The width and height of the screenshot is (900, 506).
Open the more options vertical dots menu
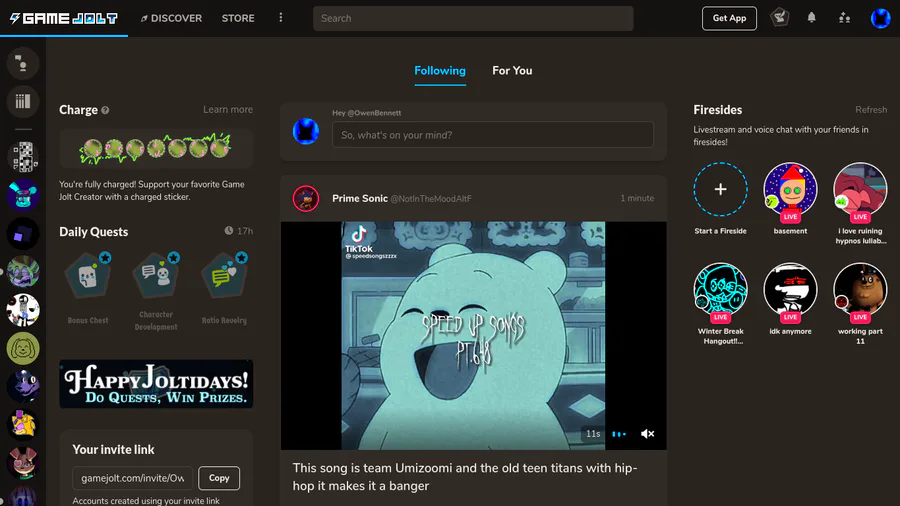pos(281,18)
